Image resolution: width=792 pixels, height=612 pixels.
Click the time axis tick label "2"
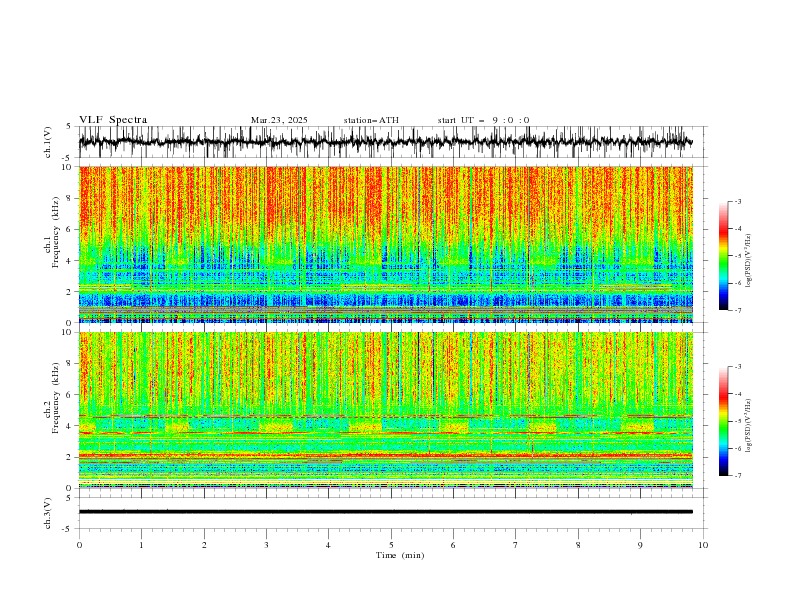204,545
